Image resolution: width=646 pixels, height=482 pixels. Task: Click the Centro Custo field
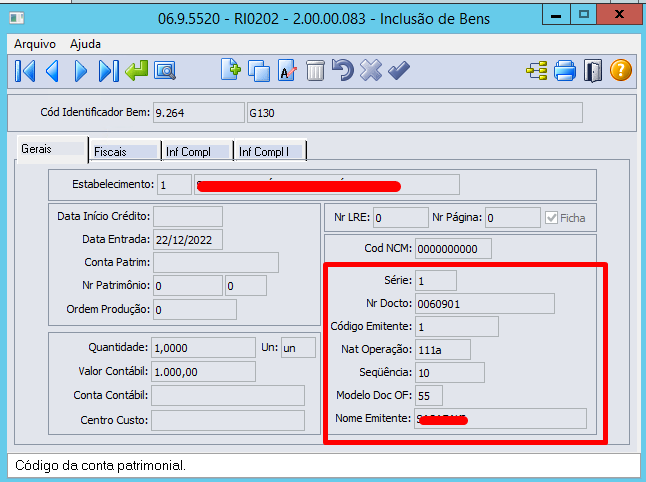tap(228, 420)
